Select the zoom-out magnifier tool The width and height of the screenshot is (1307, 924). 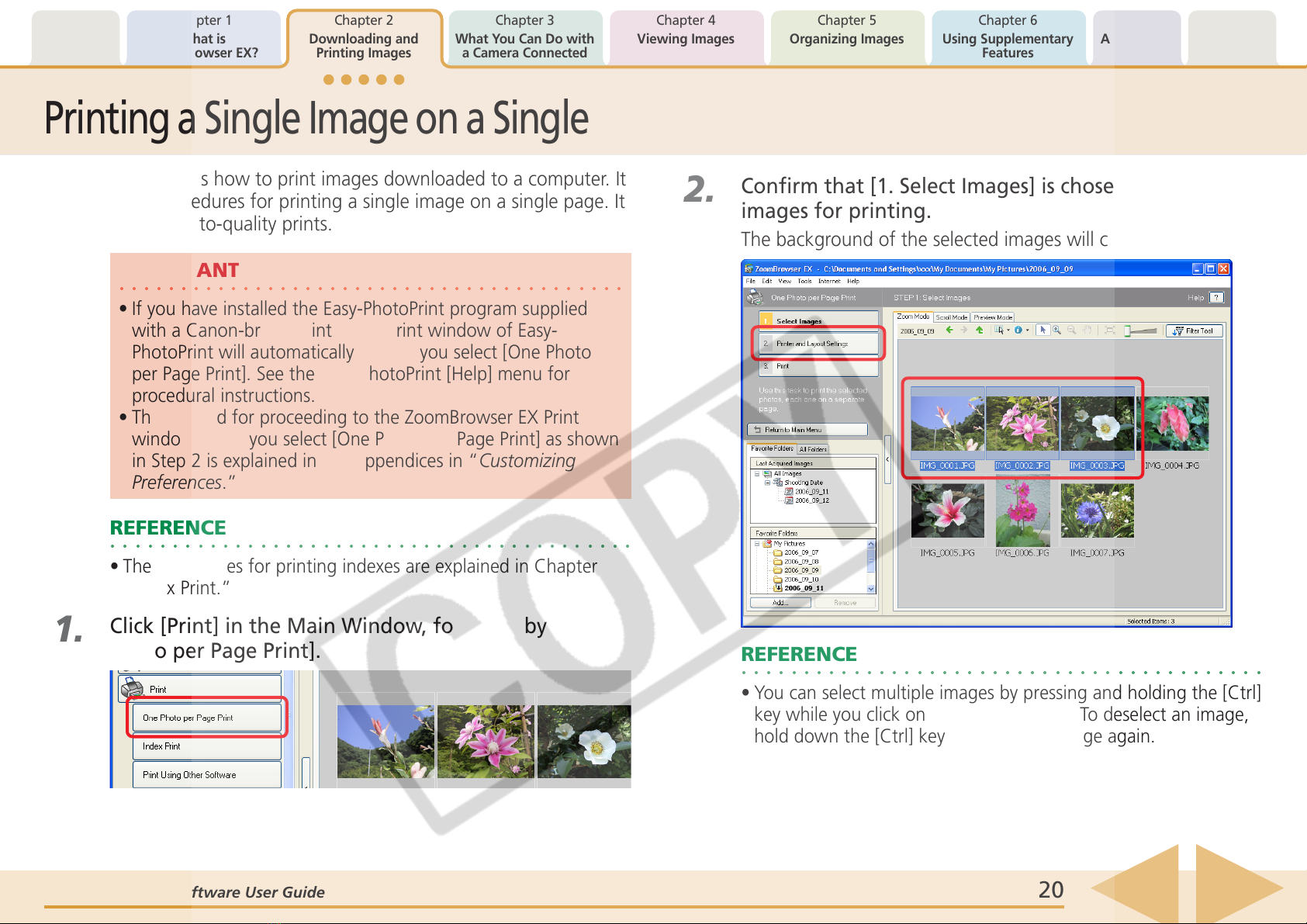(x=1071, y=330)
